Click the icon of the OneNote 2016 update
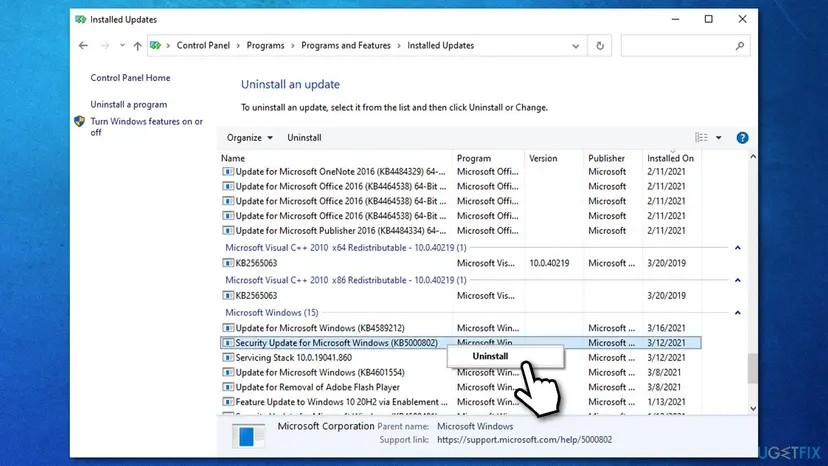The height and width of the screenshot is (466, 828). click(228, 172)
